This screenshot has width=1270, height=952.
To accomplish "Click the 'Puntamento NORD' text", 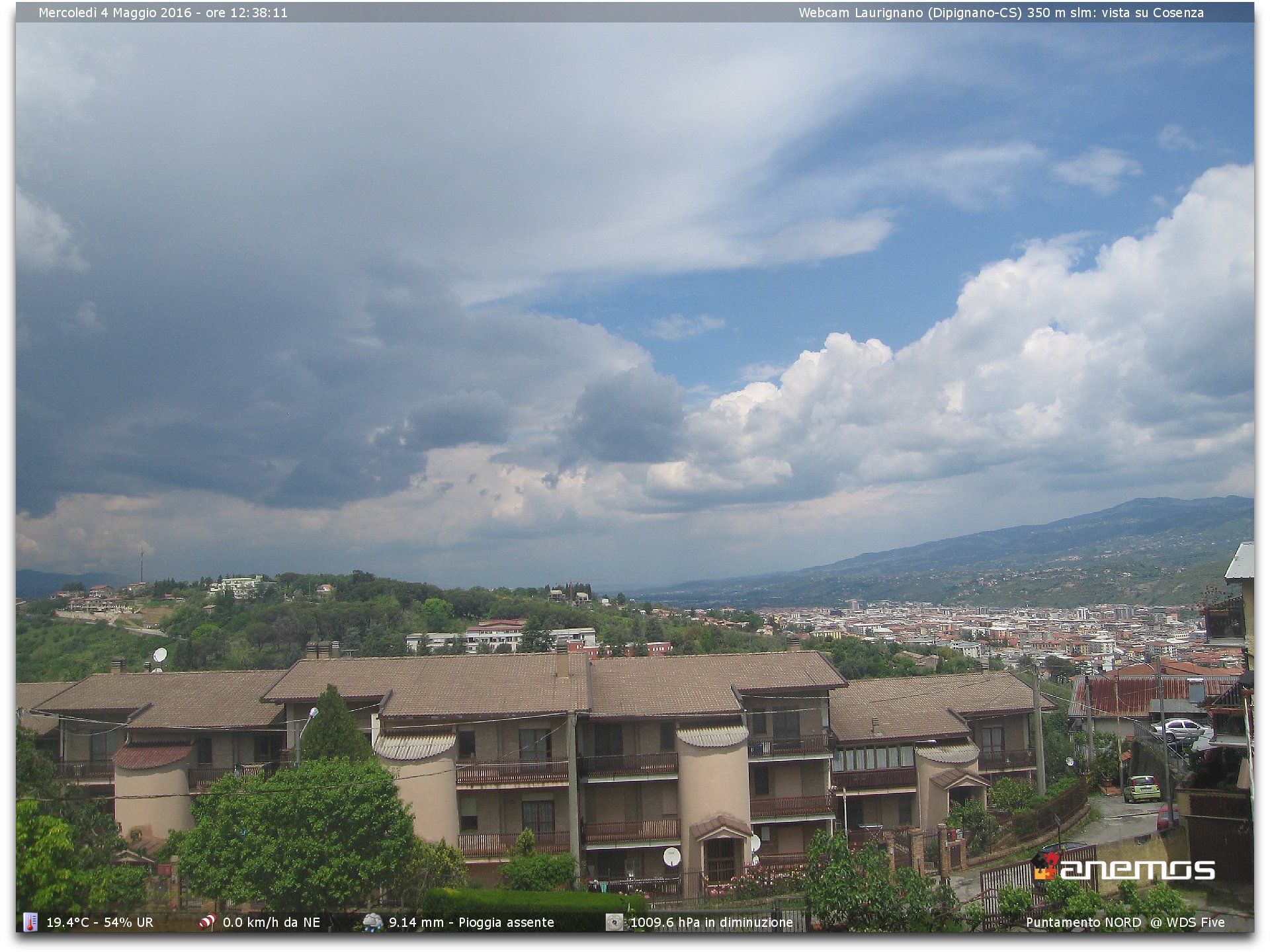I will (x=1083, y=922).
